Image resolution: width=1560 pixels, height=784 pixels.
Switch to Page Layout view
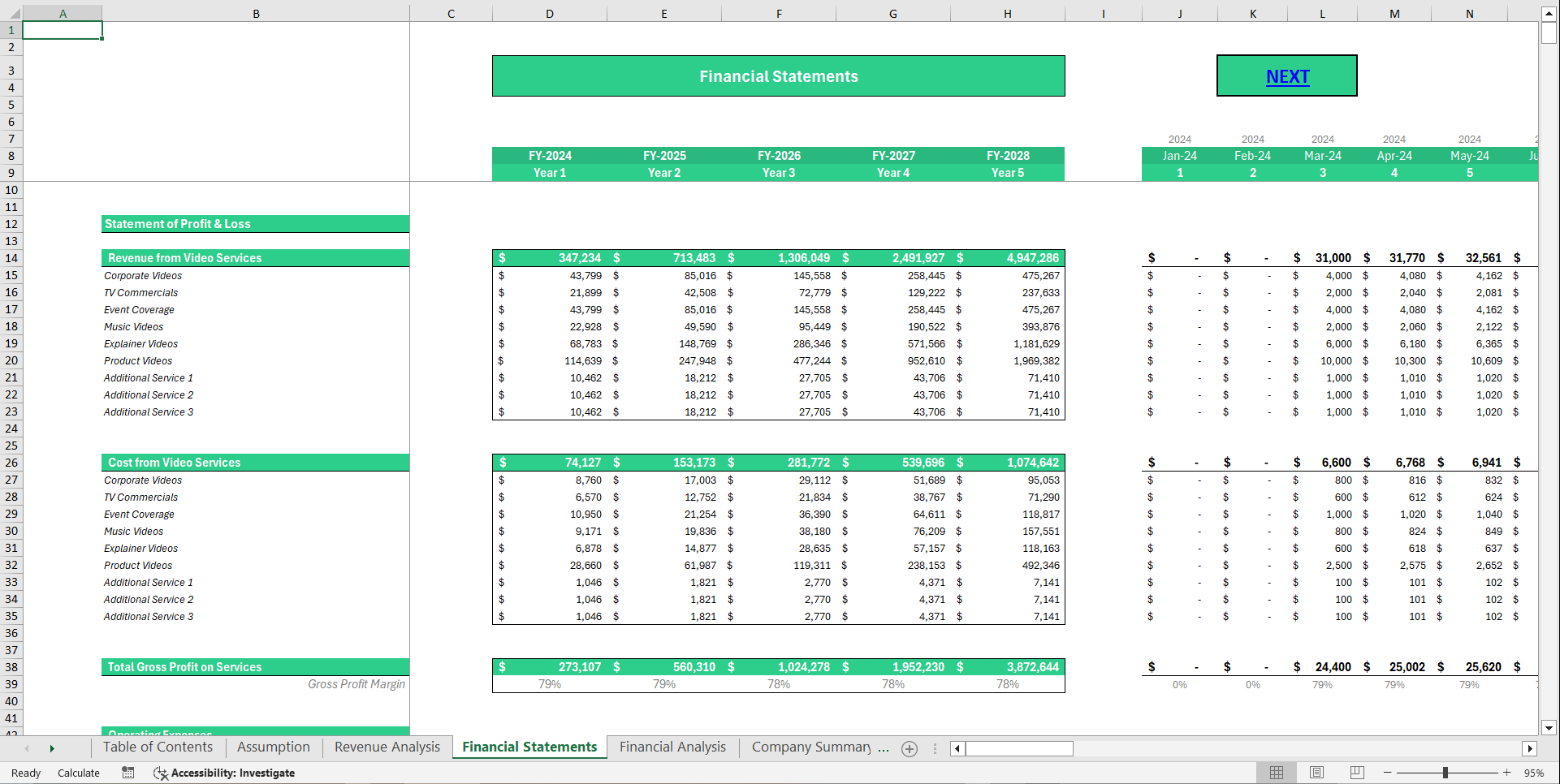click(1317, 772)
